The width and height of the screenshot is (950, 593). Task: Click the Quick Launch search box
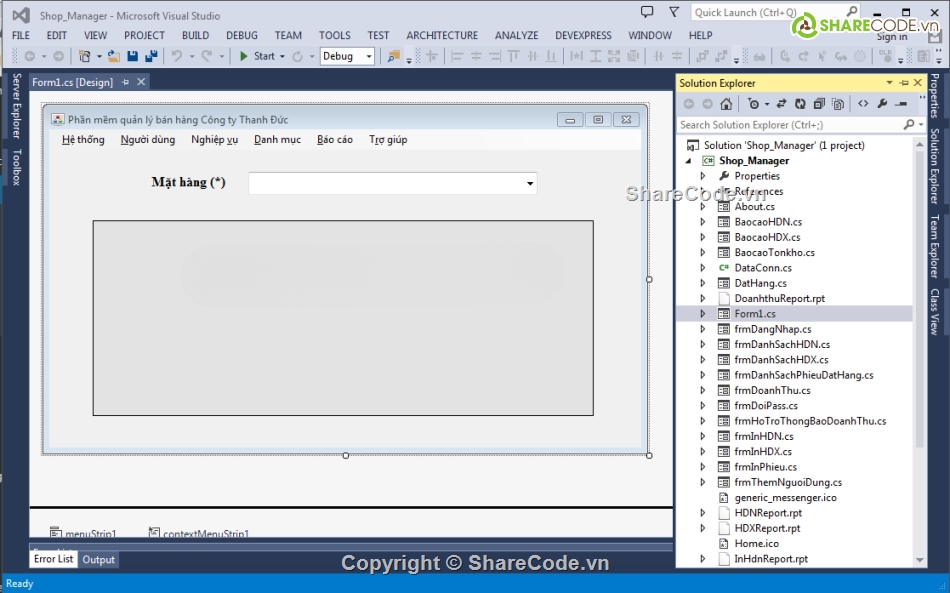point(776,12)
